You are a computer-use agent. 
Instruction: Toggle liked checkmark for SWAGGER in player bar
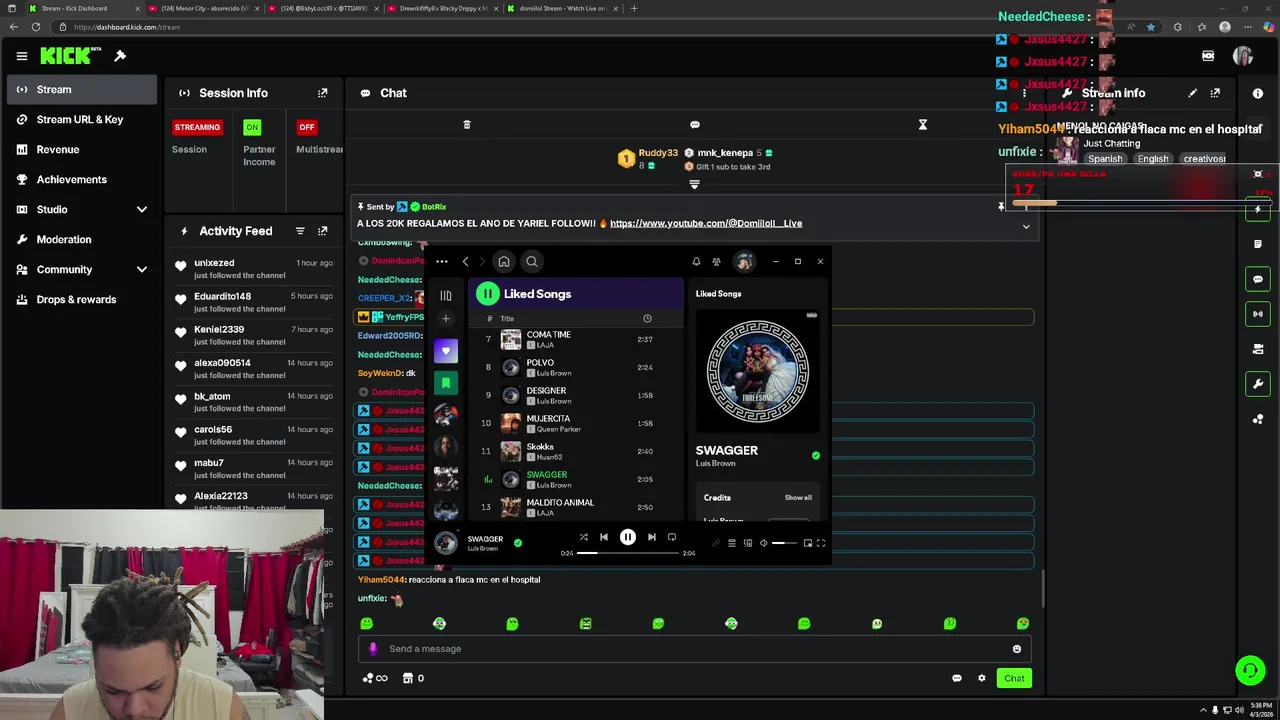coord(517,543)
